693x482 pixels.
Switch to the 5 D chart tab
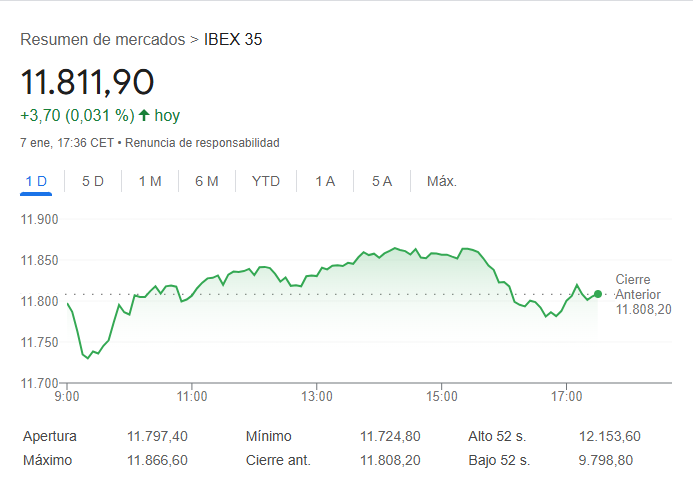coord(93,181)
